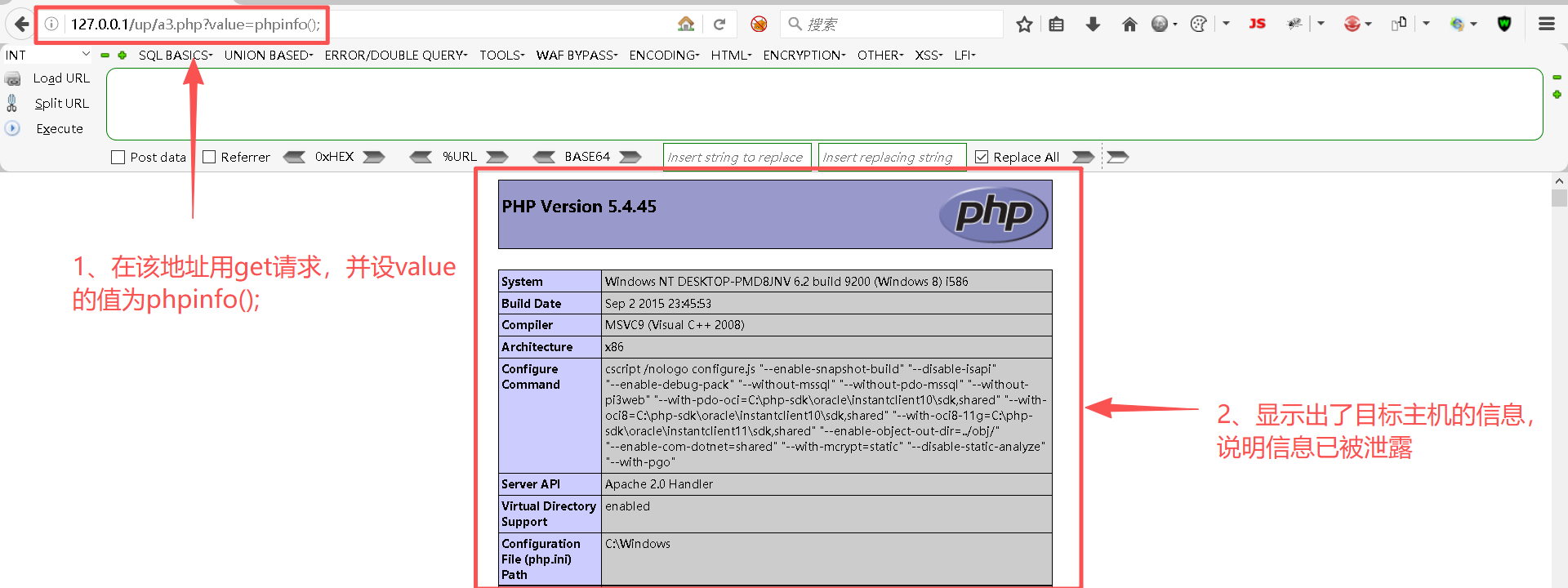Open the SQL BASICS menu
The width and height of the screenshot is (1568, 588).
[x=176, y=55]
